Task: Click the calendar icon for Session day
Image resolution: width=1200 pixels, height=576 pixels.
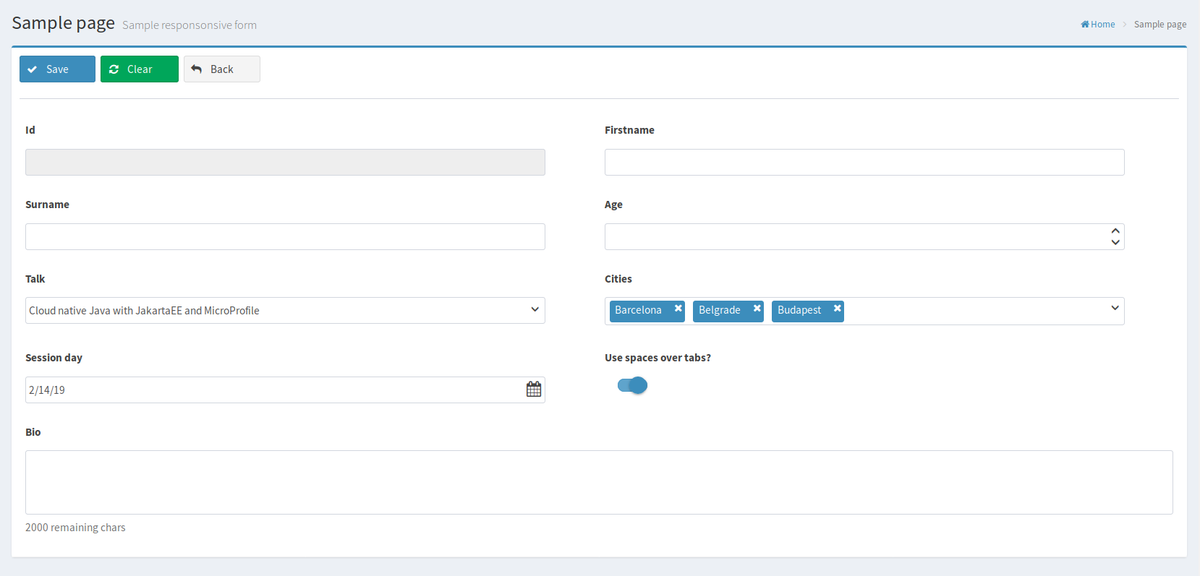Action: click(x=534, y=390)
